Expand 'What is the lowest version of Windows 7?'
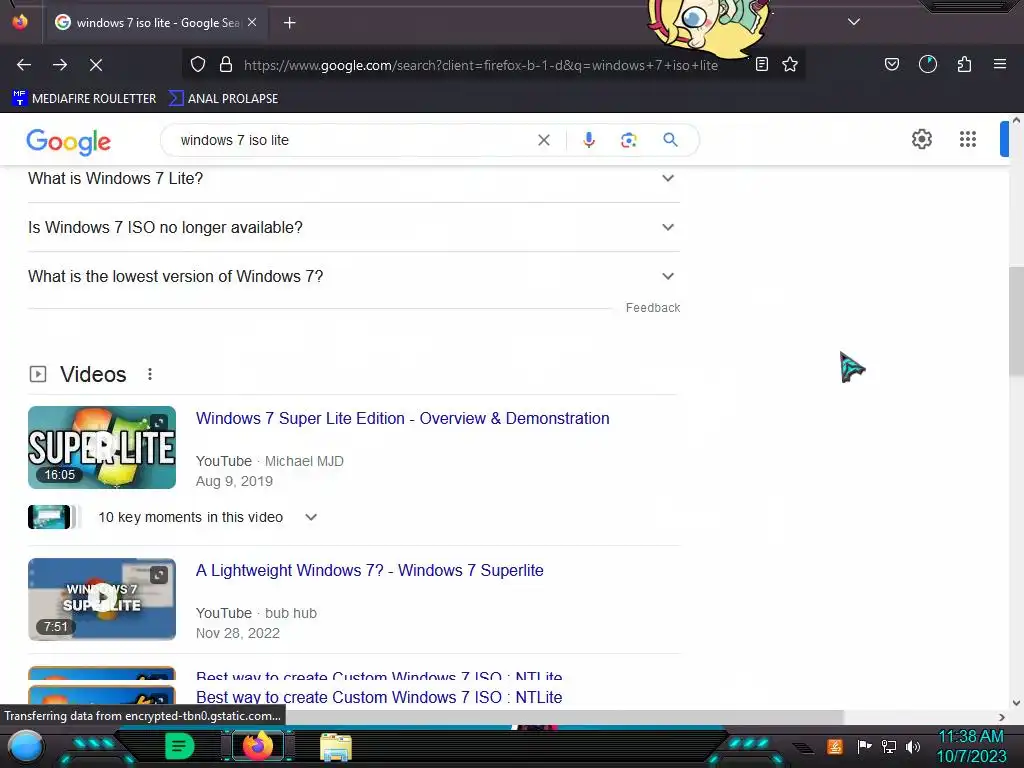Image resolution: width=1024 pixels, height=768 pixels. coord(353,276)
